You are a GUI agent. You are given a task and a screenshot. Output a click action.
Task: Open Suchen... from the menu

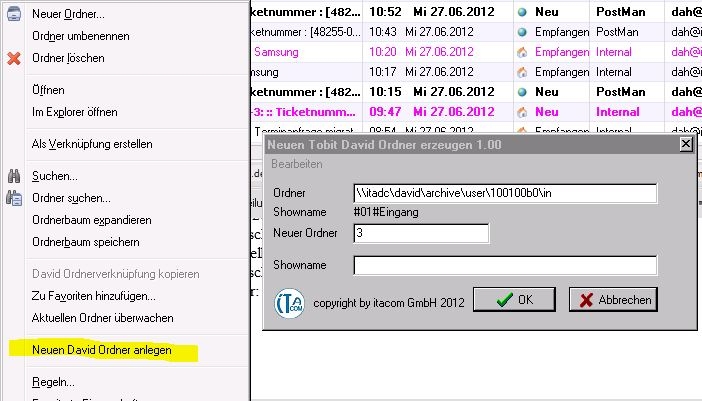click(x=55, y=176)
